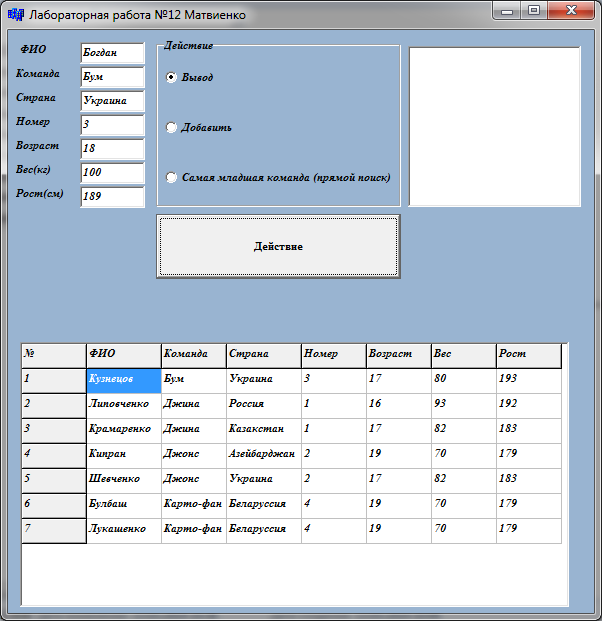Select the Лукашенко name cell
602x621 pixels.
pos(124,529)
